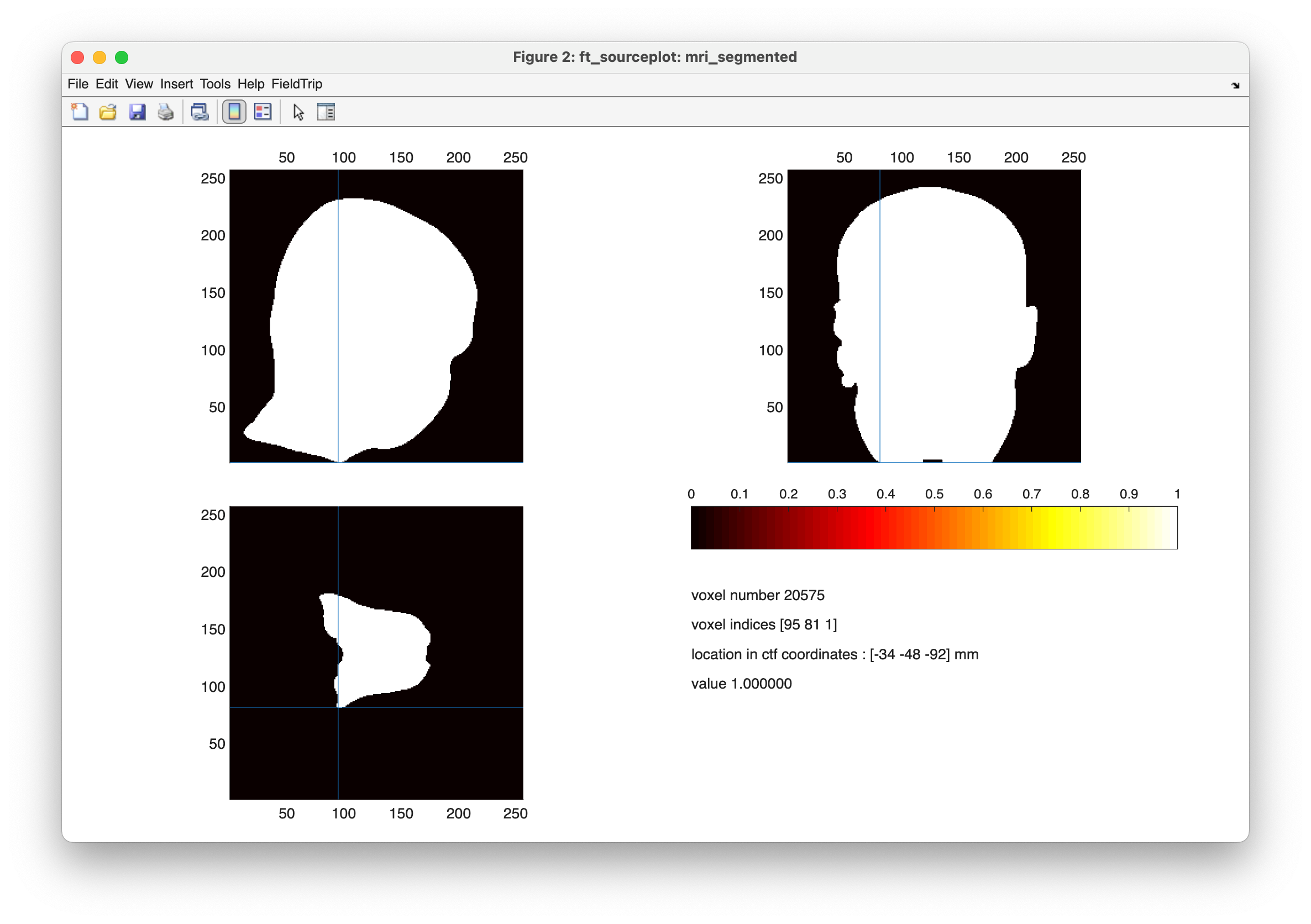Click the hot colorbar near 0.5
The image size is (1311, 924).
click(934, 528)
